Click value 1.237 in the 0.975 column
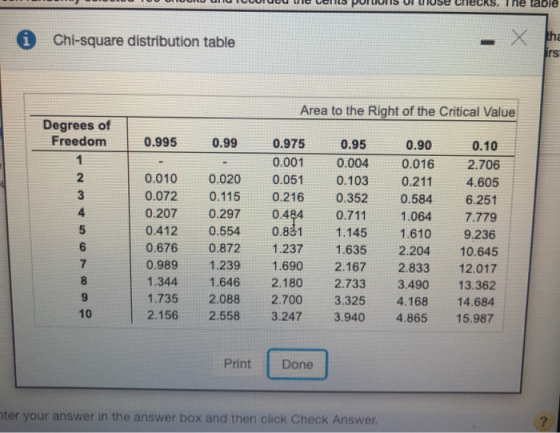560x433 pixels. pyautogui.click(x=288, y=249)
